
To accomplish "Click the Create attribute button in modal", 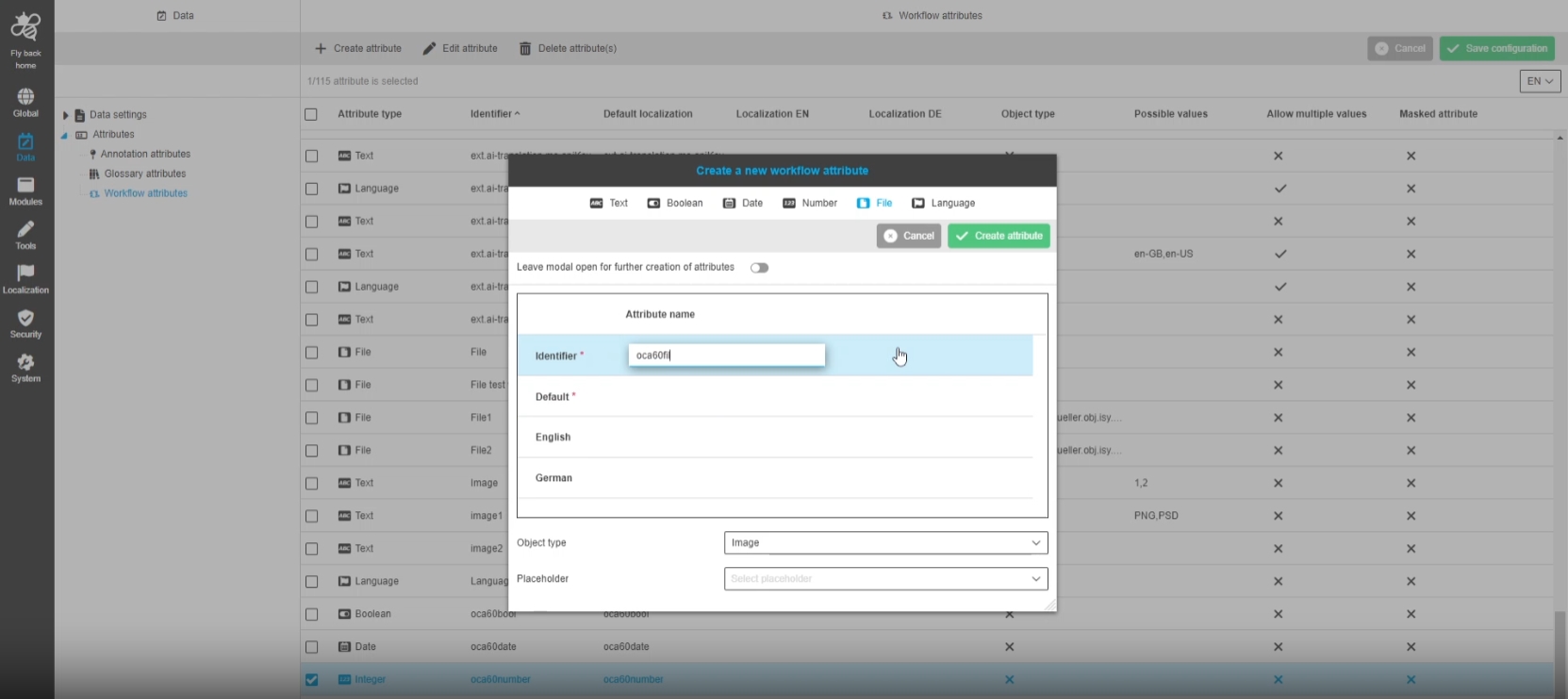I will tap(999, 236).
